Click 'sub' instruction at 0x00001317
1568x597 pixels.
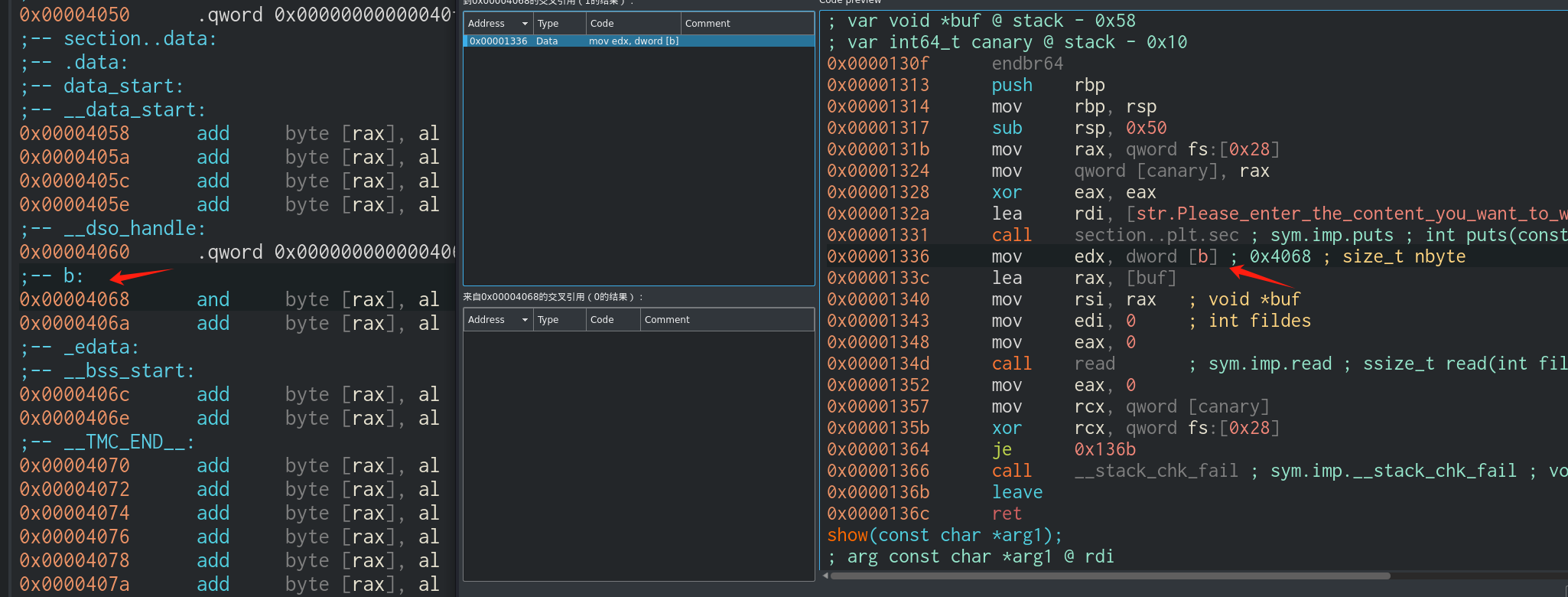[1007, 128]
